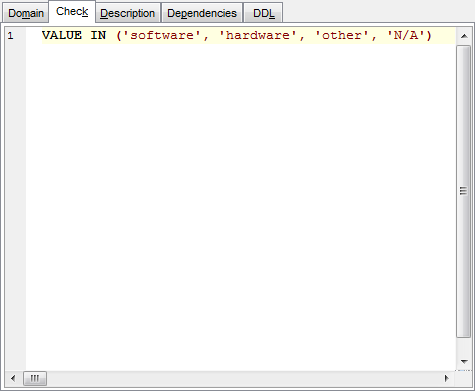Click the vertical scrollbar down arrow
This screenshot has width=475, height=391.
pyautogui.click(x=464, y=361)
